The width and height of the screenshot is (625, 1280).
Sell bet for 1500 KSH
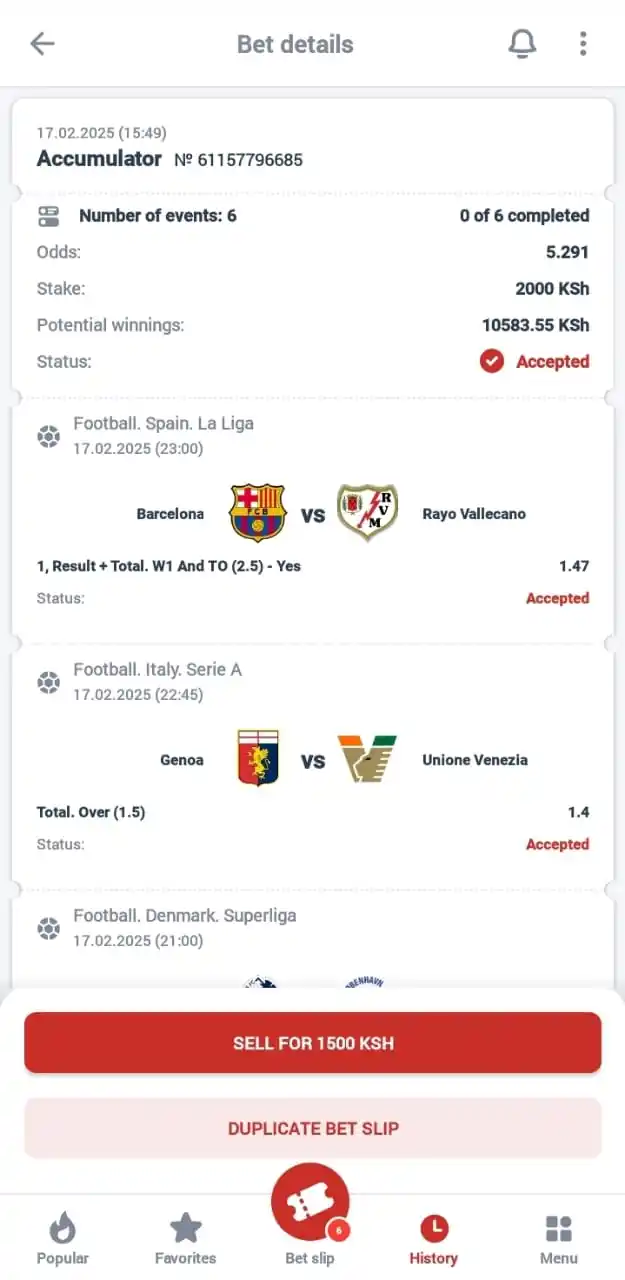(x=313, y=1043)
